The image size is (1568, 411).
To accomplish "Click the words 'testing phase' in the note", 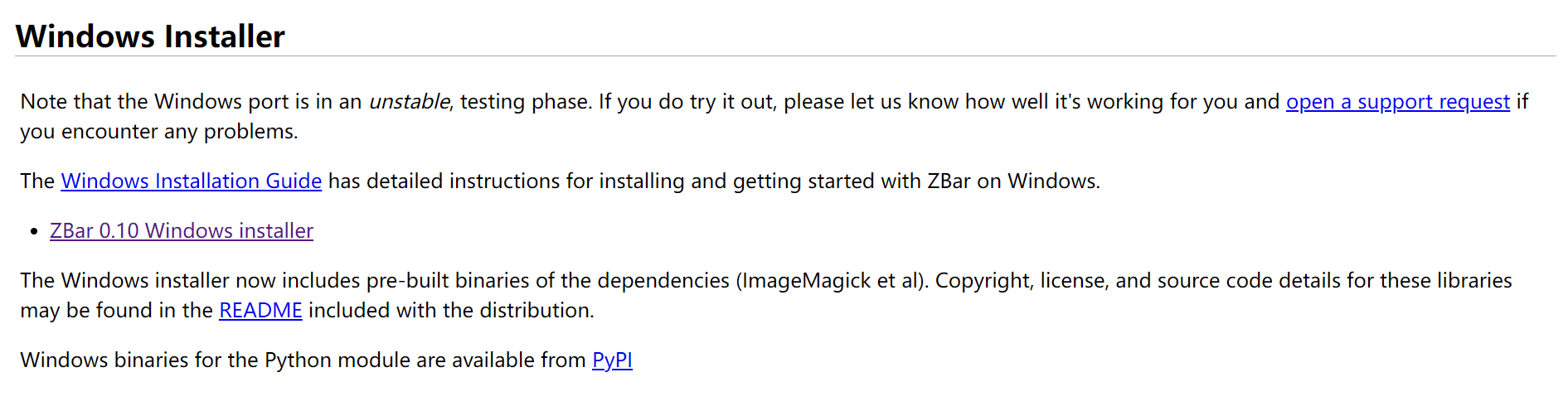I will 525,102.
